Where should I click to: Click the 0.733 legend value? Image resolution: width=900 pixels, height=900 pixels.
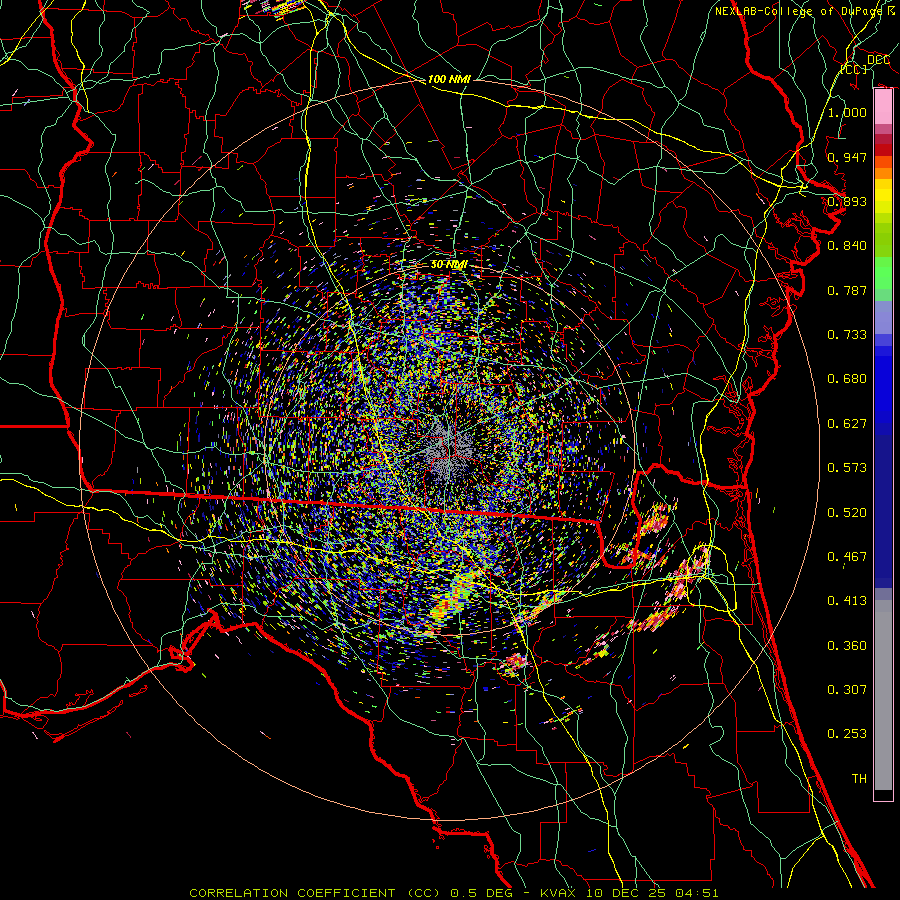pyautogui.click(x=847, y=335)
